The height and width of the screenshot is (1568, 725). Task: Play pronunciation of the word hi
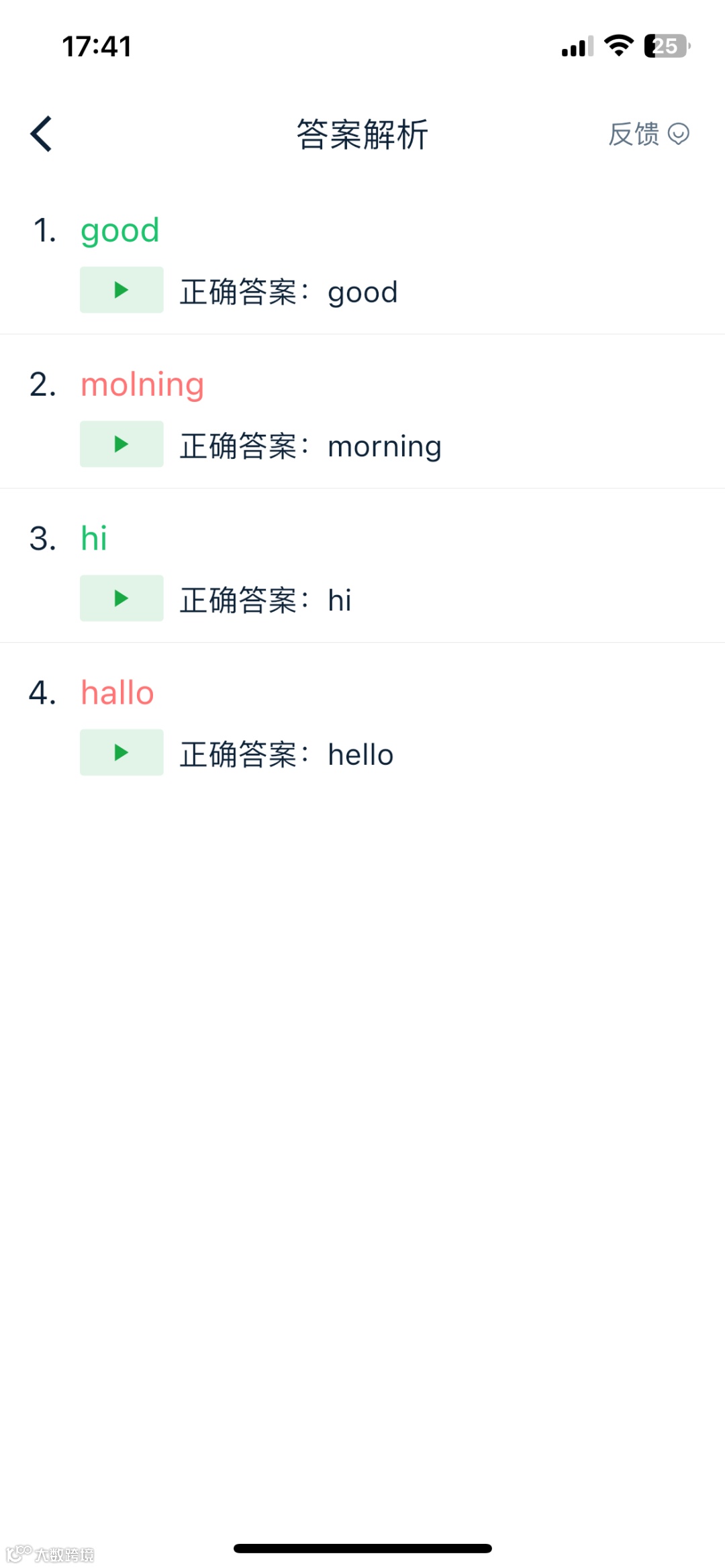tap(122, 598)
